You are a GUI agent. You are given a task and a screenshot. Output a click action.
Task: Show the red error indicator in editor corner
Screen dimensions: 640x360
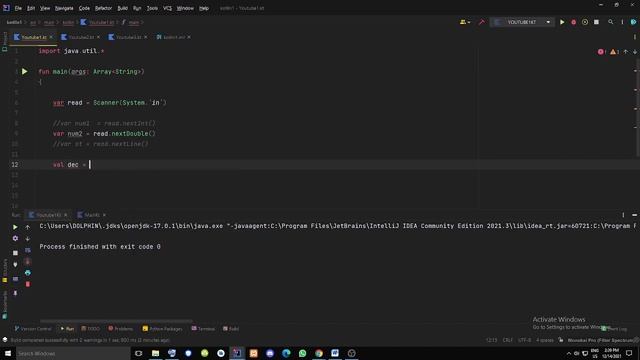coord(602,52)
